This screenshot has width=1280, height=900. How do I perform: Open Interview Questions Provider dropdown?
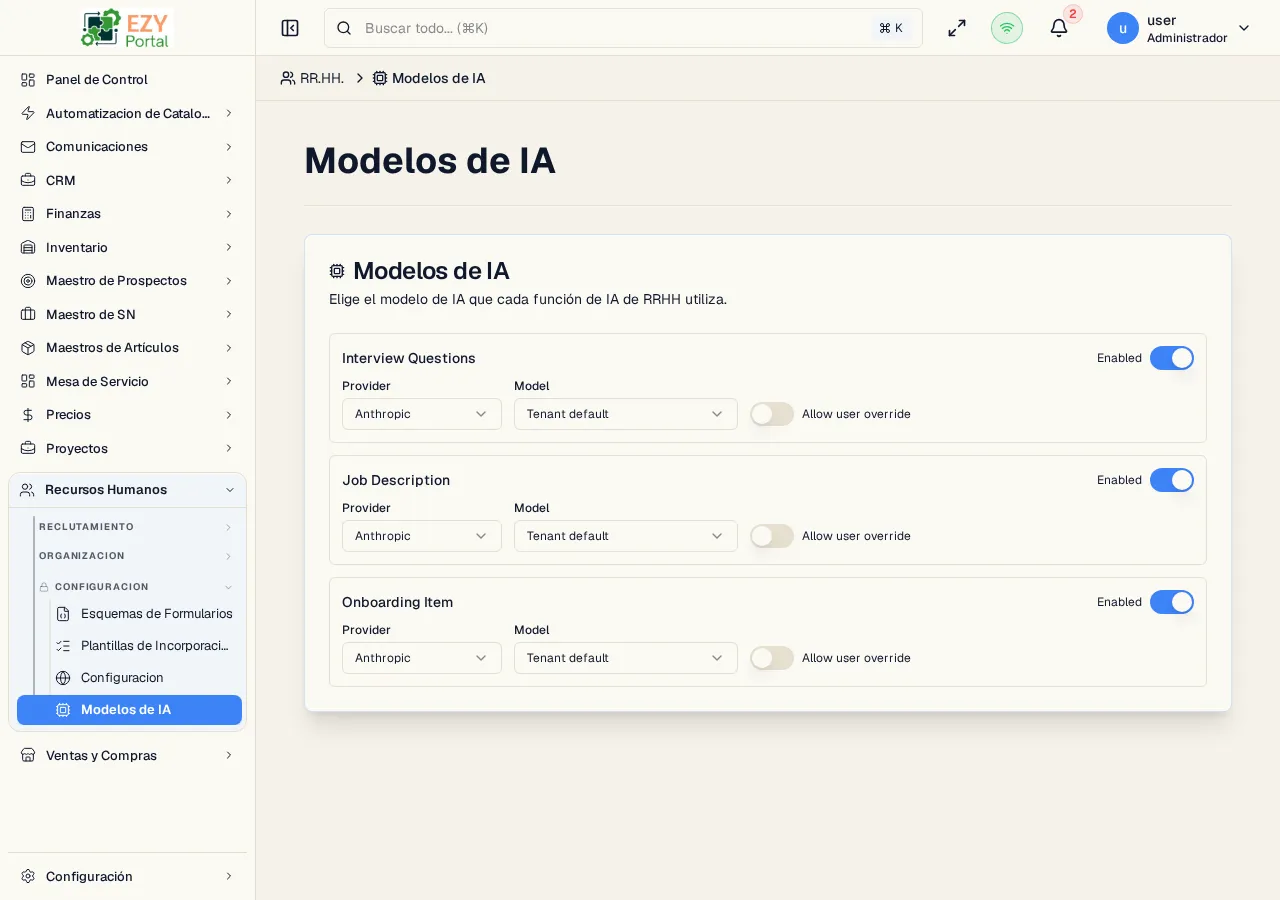(x=422, y=414)
